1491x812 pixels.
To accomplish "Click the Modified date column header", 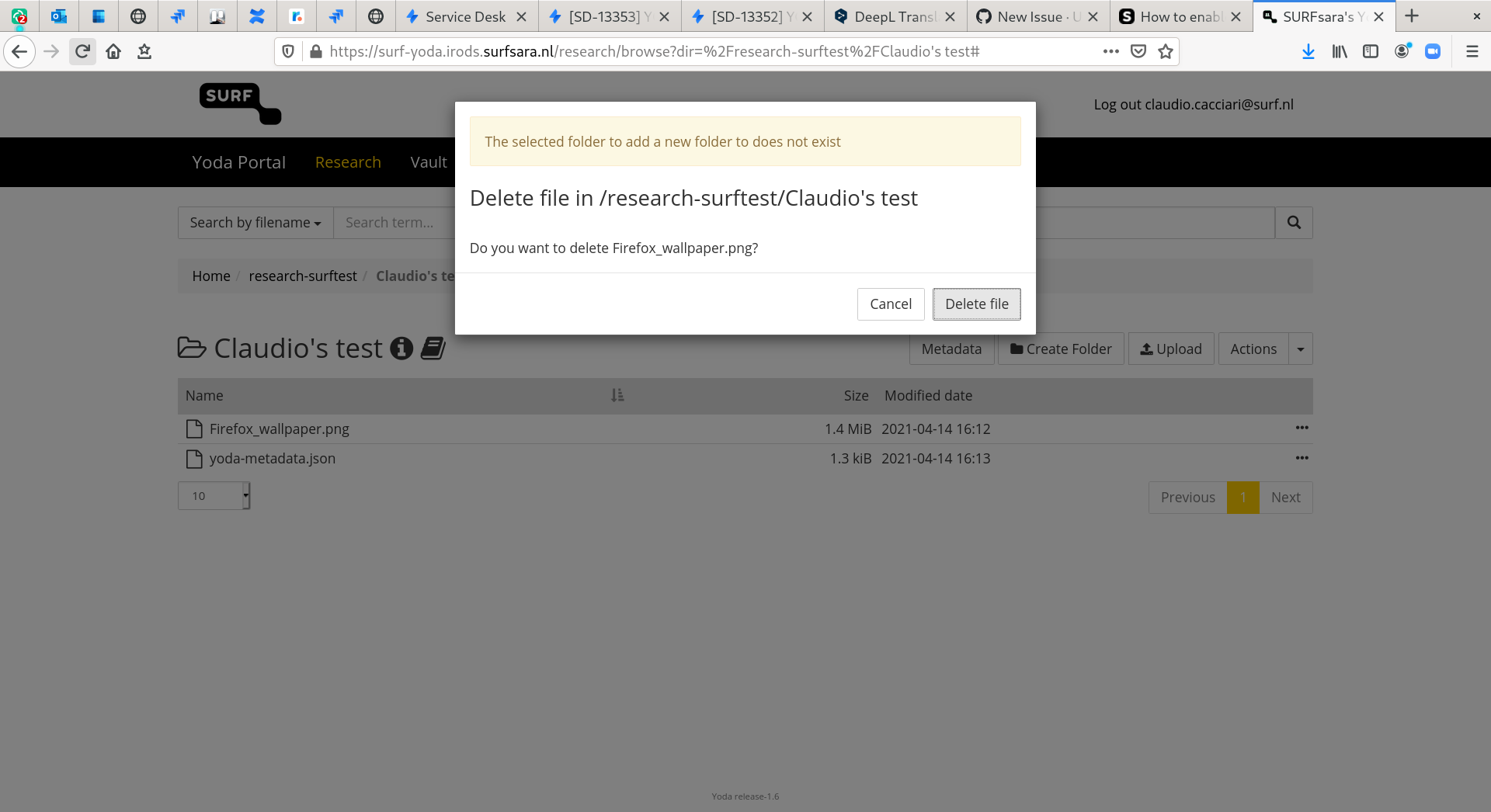I will click(x=928, y=396).
